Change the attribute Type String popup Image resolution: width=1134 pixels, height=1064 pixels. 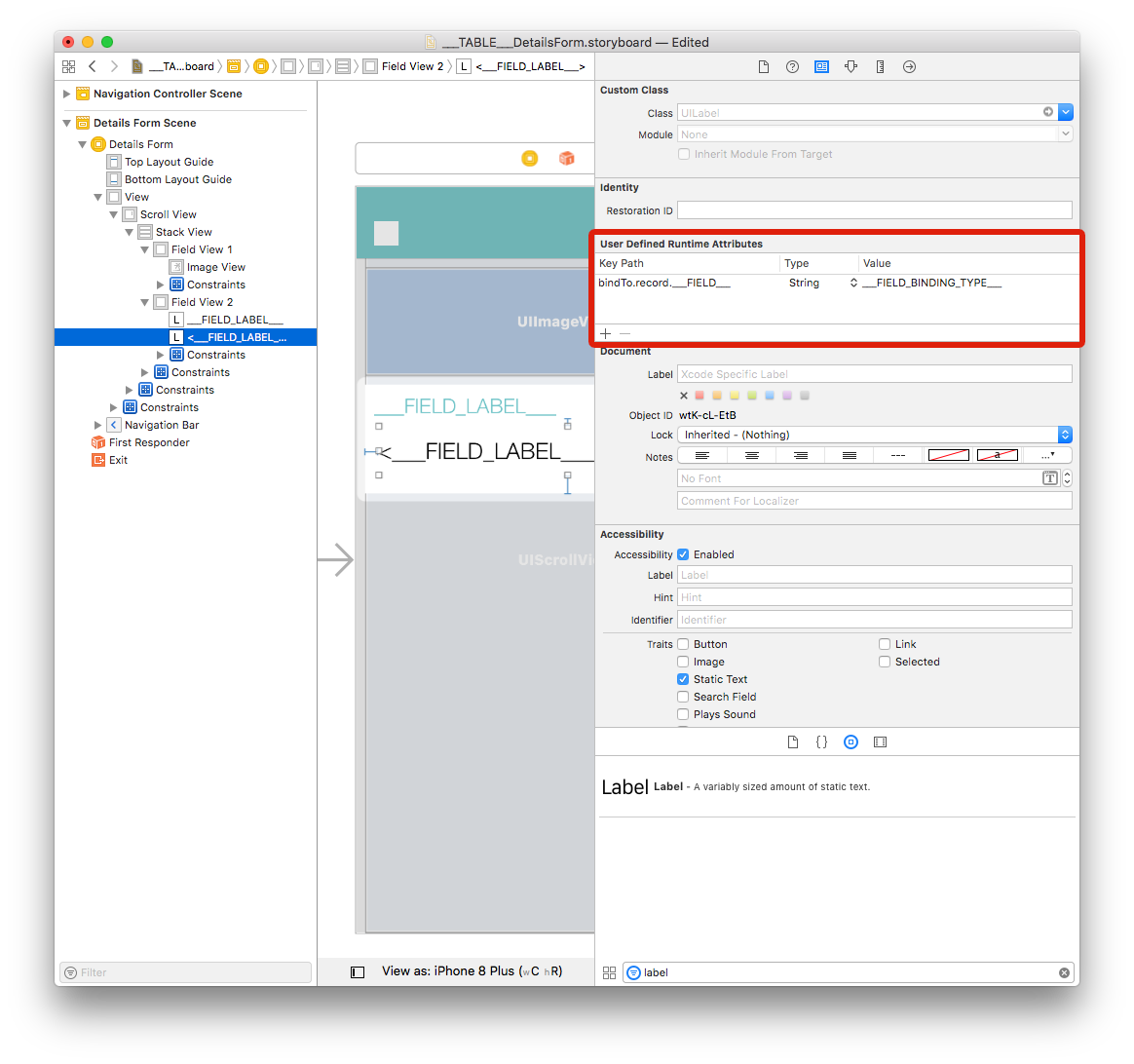(821, 283)
